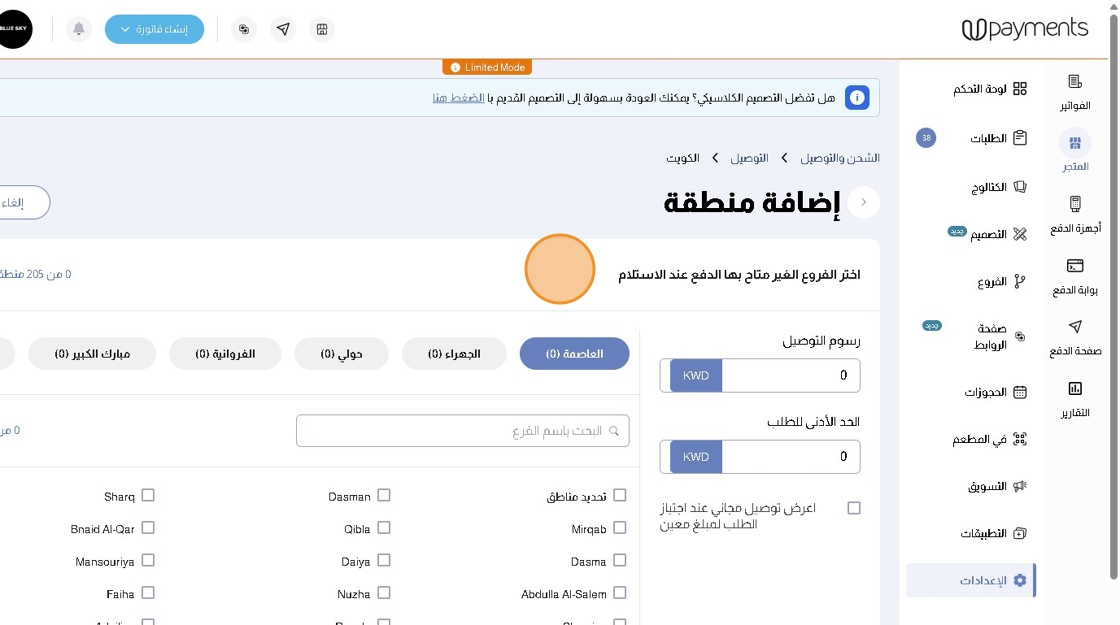The width and height of the screenshot is (1120, 625).
Task: Click back arrow beside إضافة منطقة
Action: pyautogui.click(x=864, y=202)
